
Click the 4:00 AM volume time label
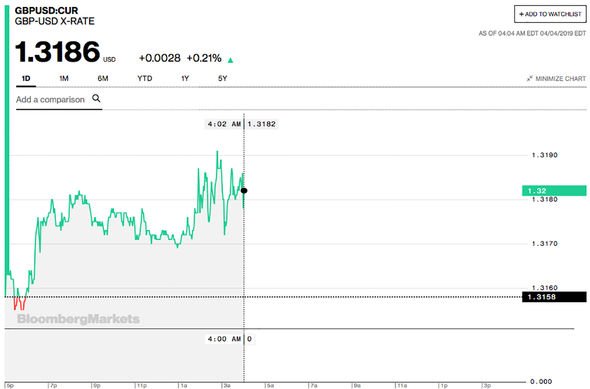224,339
